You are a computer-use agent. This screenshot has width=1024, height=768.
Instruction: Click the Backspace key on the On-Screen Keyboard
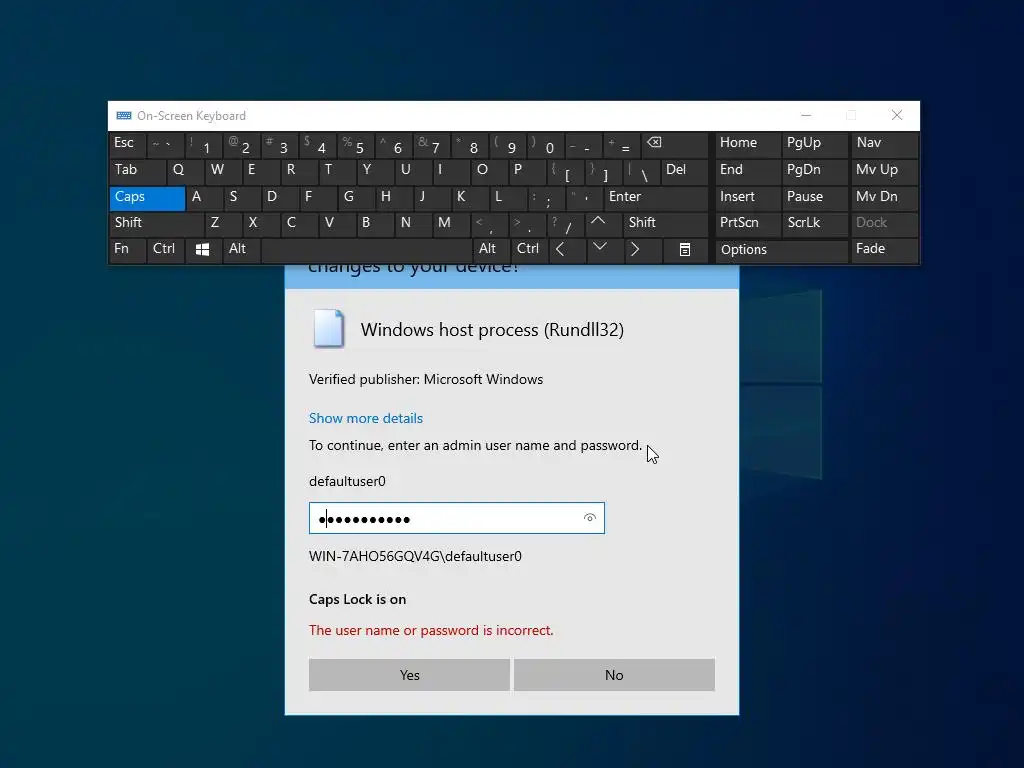[674, 144]
